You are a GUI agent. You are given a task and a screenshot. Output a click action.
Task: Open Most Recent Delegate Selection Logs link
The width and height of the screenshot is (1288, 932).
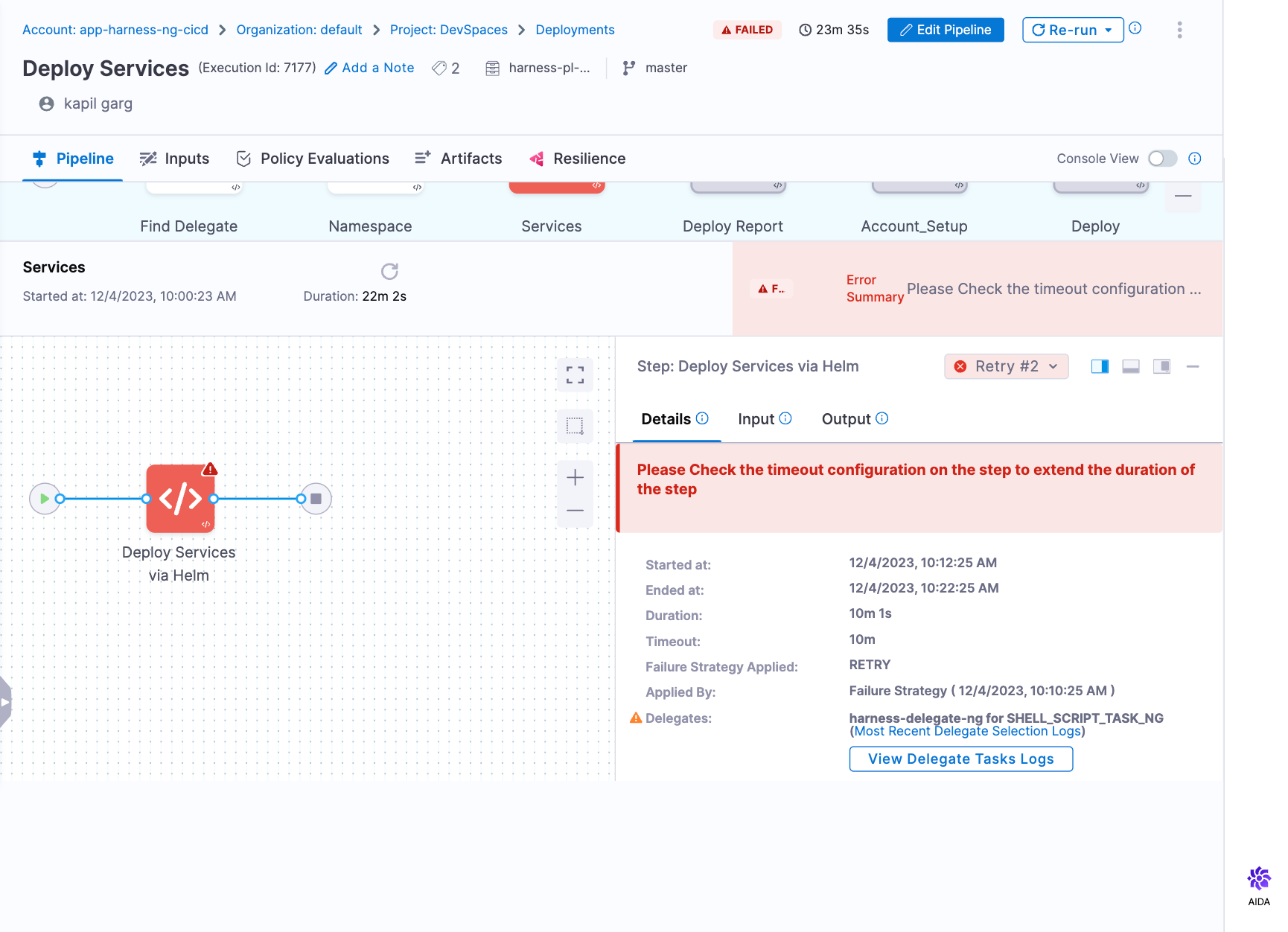point(967,731)
